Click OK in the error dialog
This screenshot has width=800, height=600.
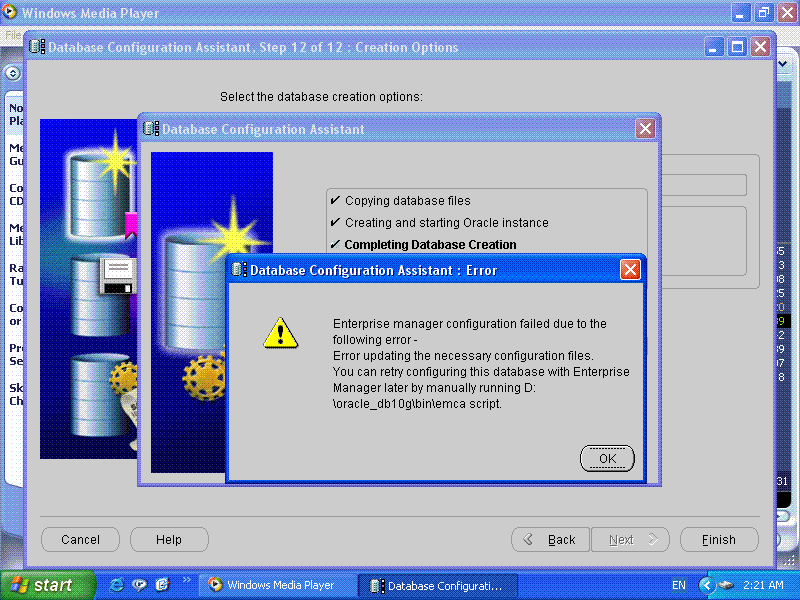point(607,459)
